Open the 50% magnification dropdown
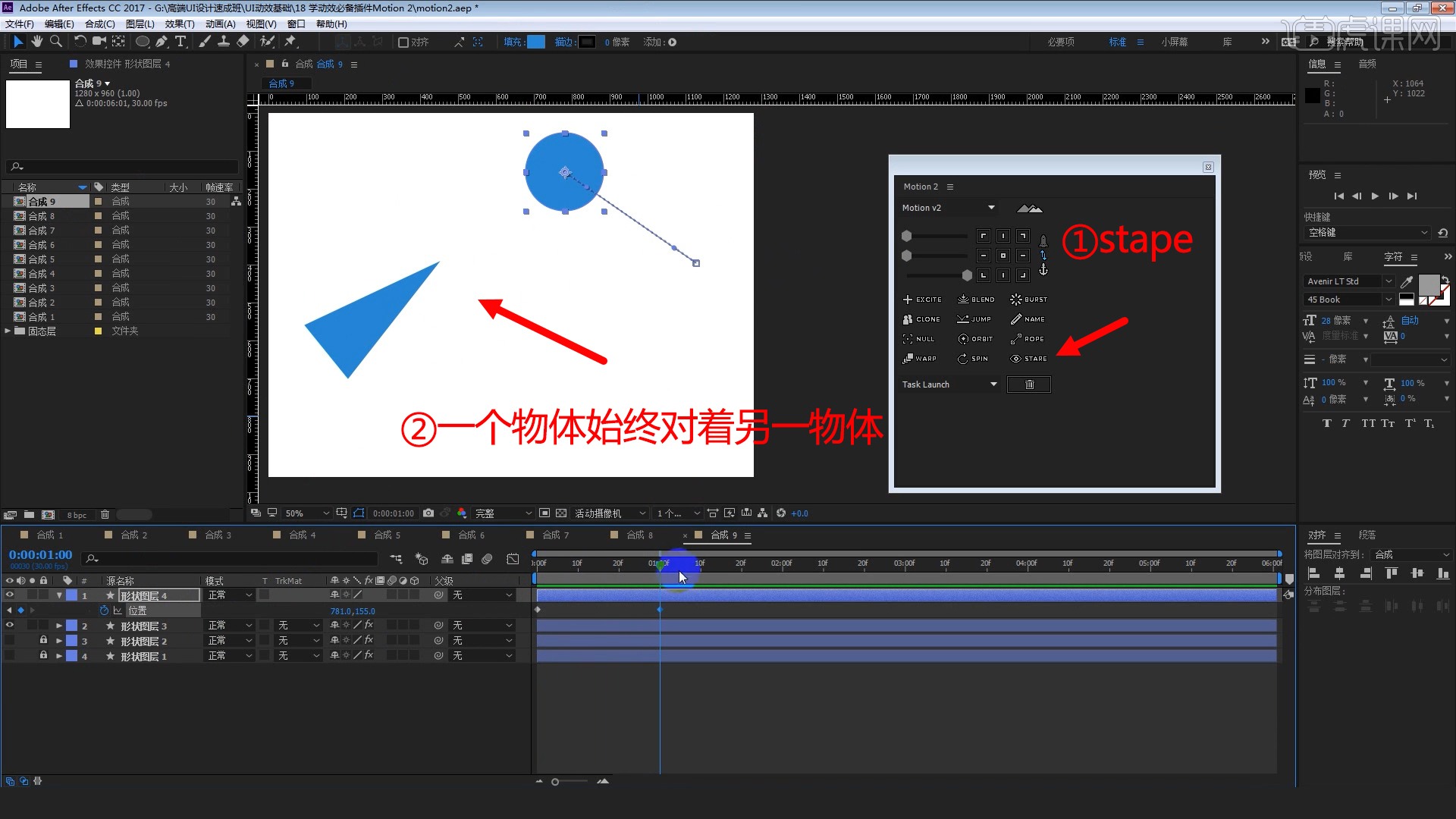Image resolution: width=1456 pixels, height=819 pixels. pyautogui.click(x=325, y=513)
